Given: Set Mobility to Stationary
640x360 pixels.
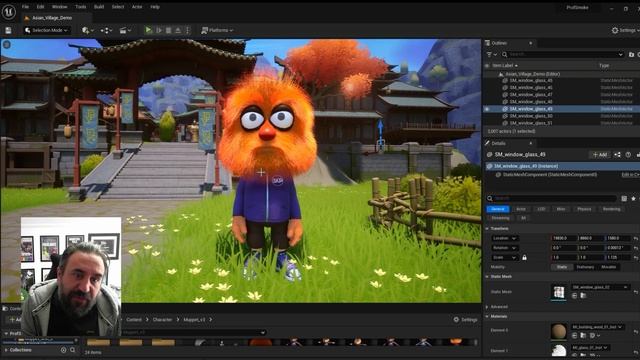Looking at the screenshot, I should pos(585,267).
